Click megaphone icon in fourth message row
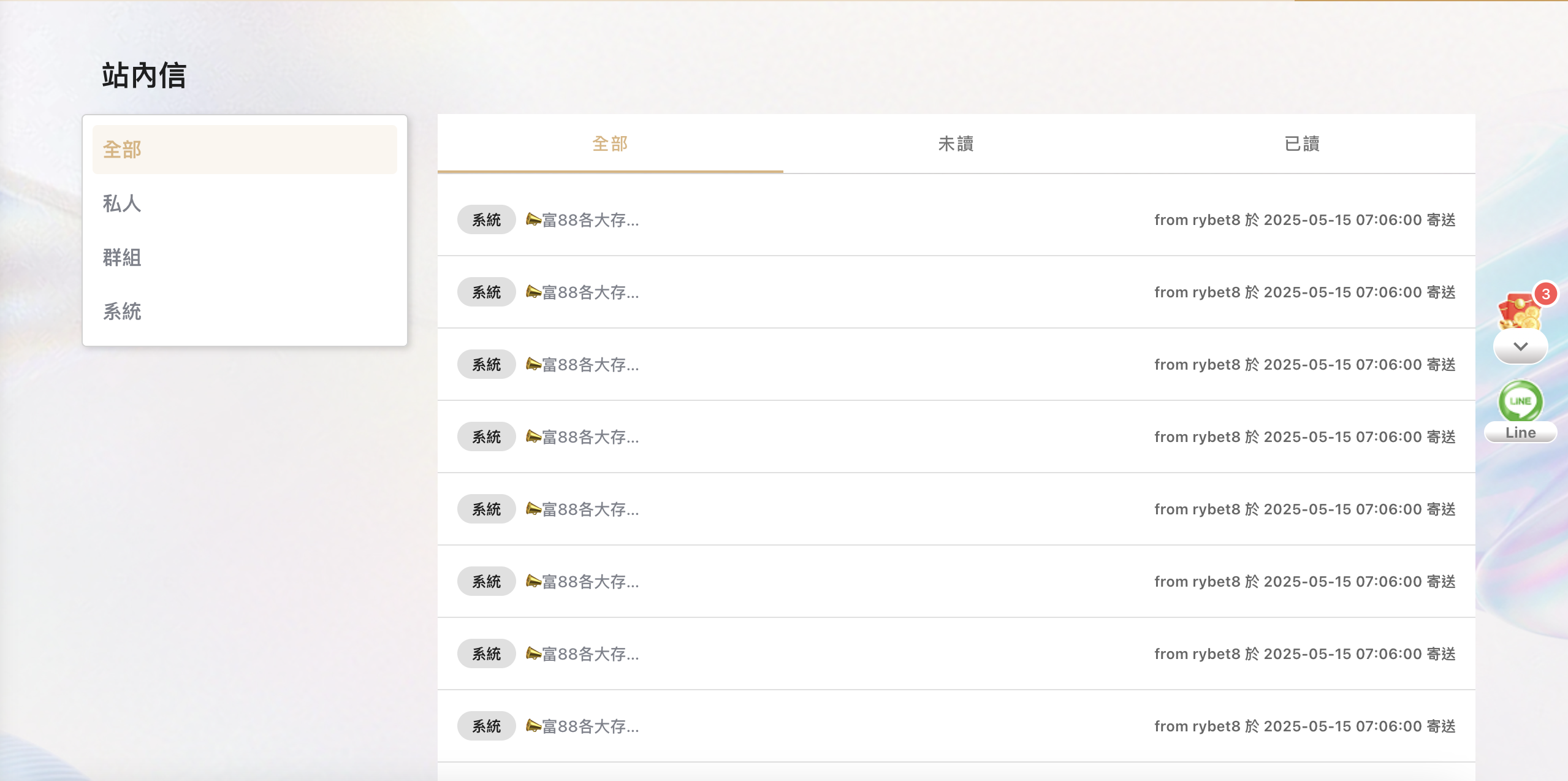Image resolution: width=1568 pixels, height=781 pixels. coord(533,436)
